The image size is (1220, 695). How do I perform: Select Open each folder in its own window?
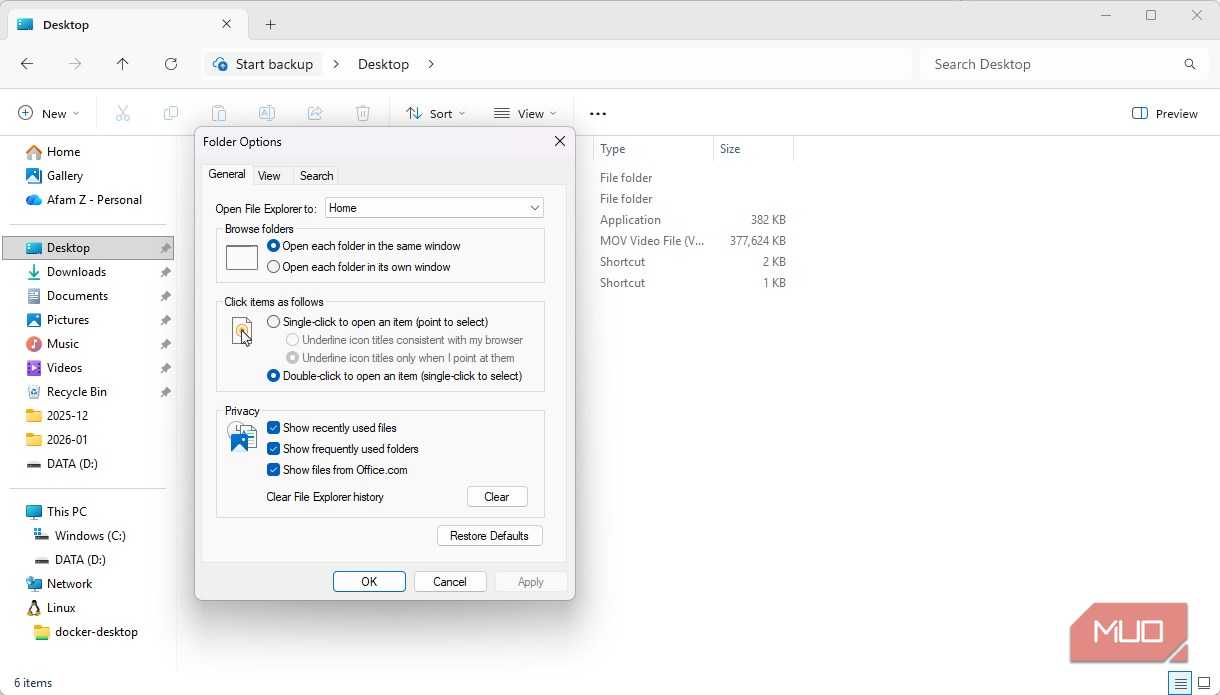(x=274, y=267)
